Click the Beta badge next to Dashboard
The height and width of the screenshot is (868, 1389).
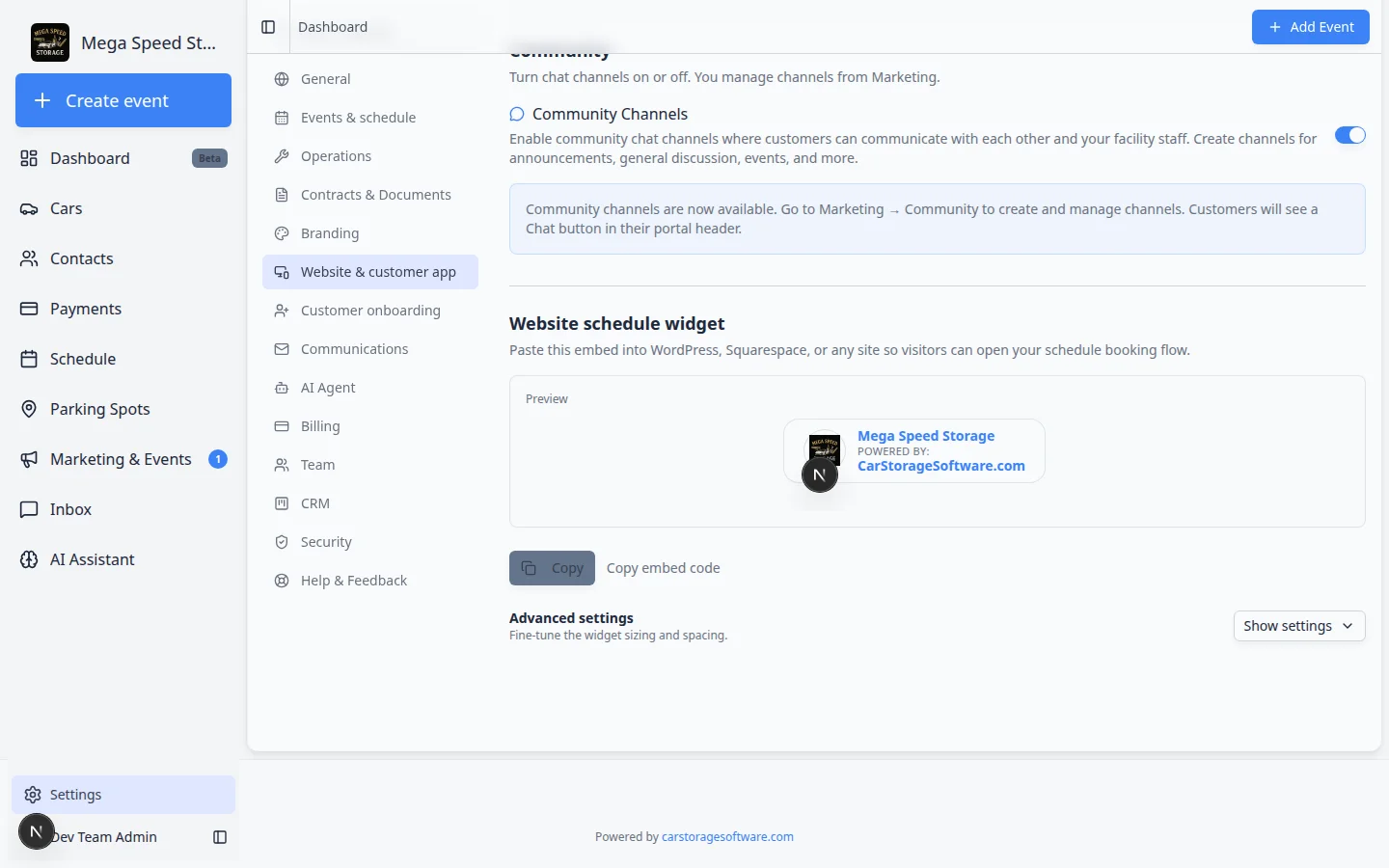coord(209,158)
